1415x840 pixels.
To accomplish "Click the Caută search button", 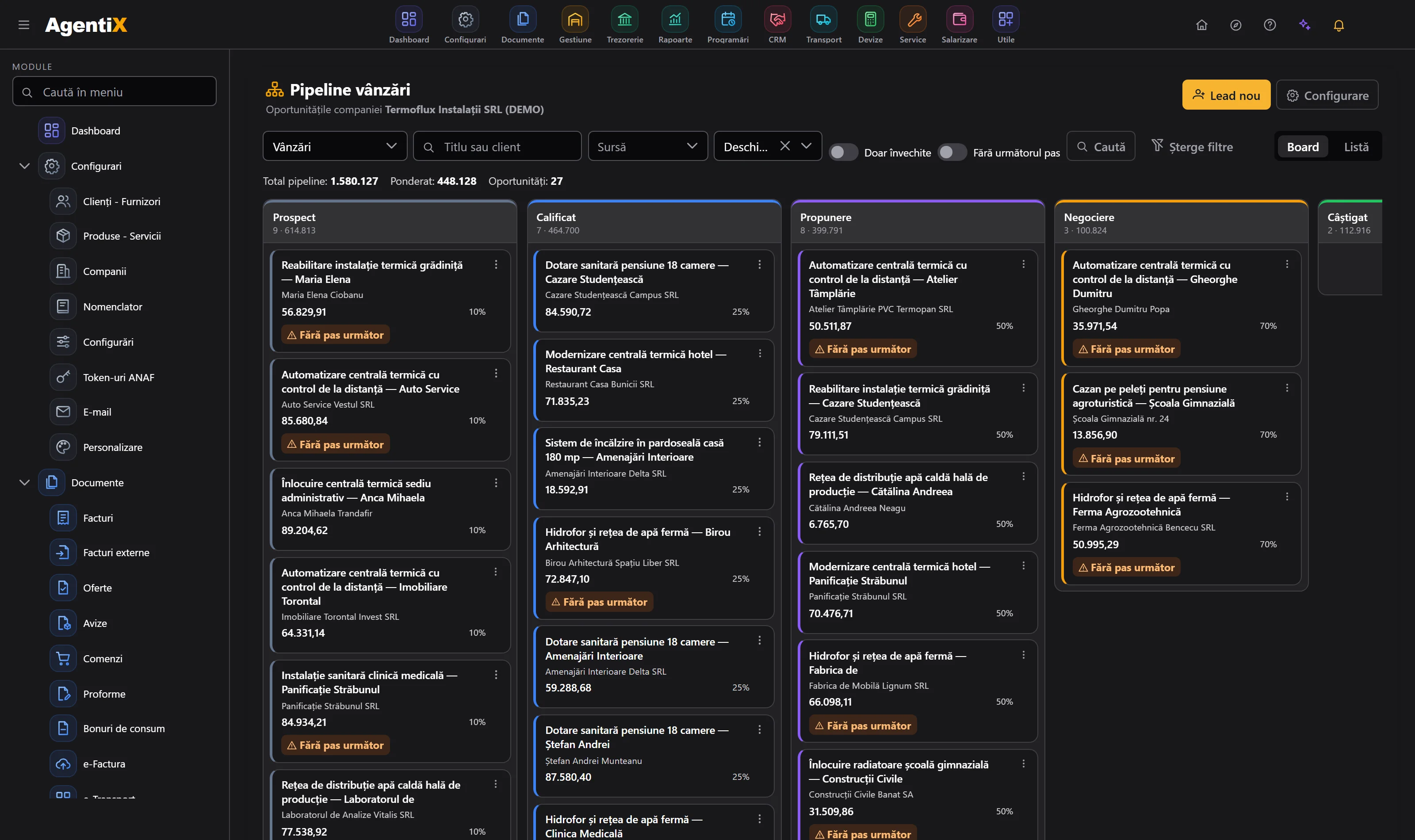I will [1100, 147].
